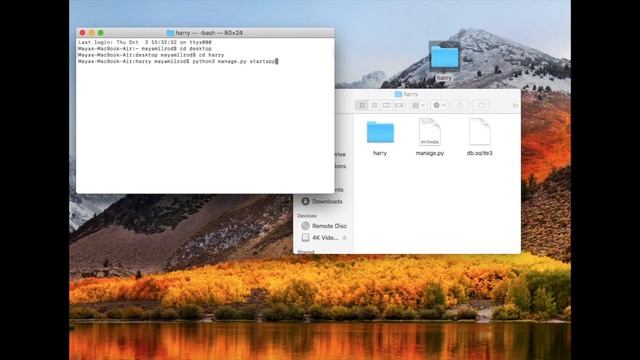Click the 'cd harry' terminal line
The width and height of the screenshot is (640, 360).
(151, 55)
